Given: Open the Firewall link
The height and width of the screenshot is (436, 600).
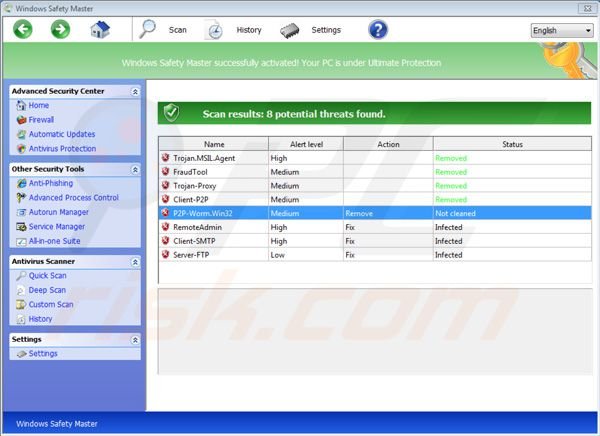Looking at the screenshot, I should coord(41,120).
